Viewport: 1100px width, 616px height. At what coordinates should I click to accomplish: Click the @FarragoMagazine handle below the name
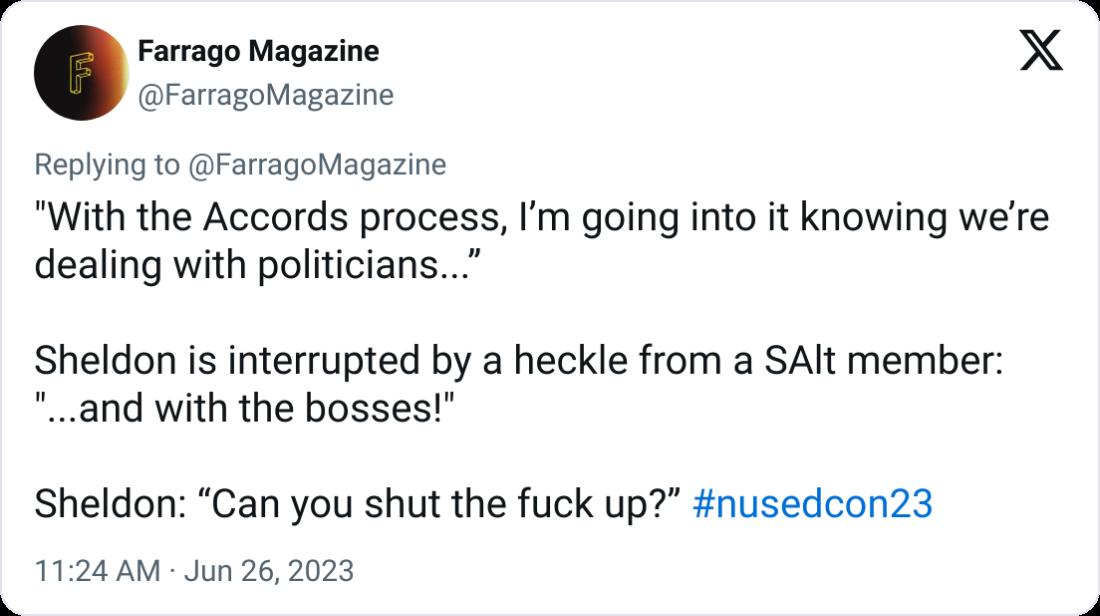pos(264,95)
